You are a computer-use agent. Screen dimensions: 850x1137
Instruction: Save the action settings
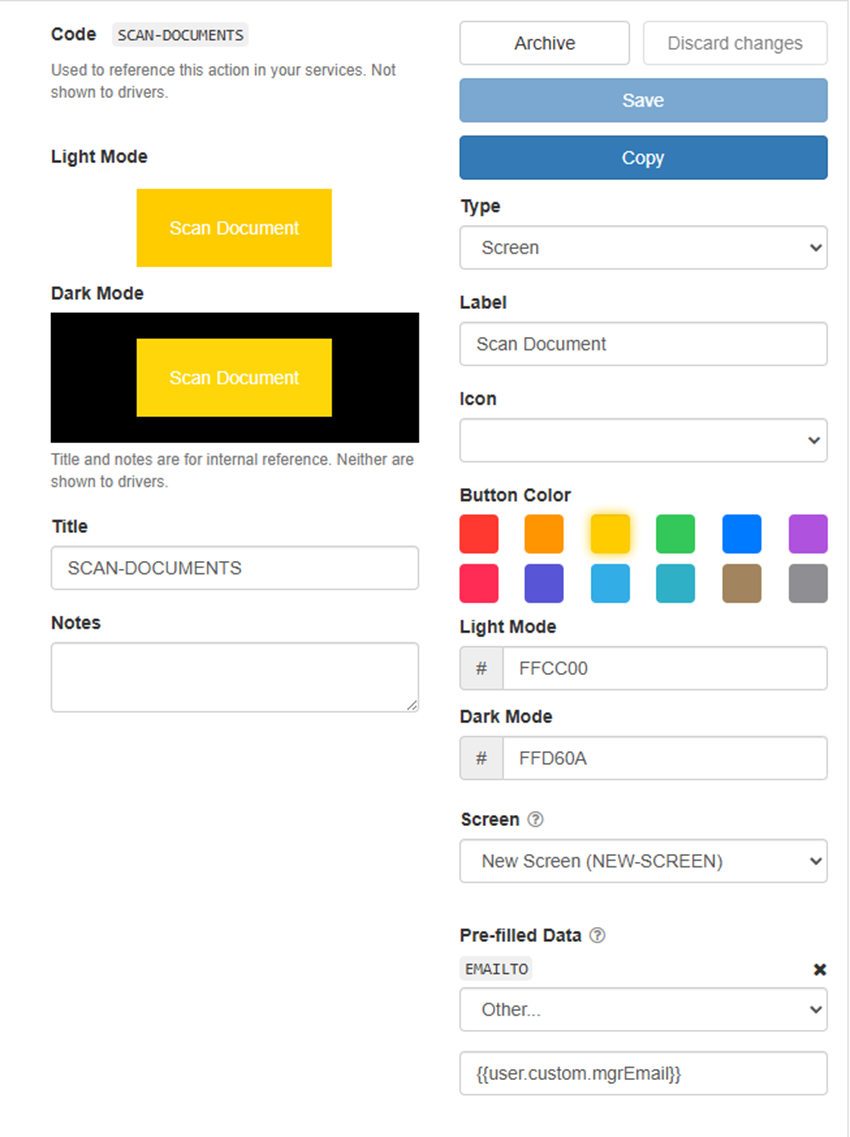[x=643, y=100]
